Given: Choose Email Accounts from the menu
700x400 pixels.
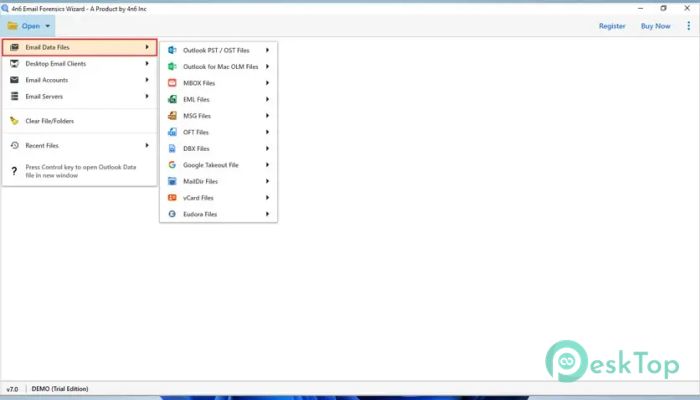Looking at the screenshot, I should 79,80.
